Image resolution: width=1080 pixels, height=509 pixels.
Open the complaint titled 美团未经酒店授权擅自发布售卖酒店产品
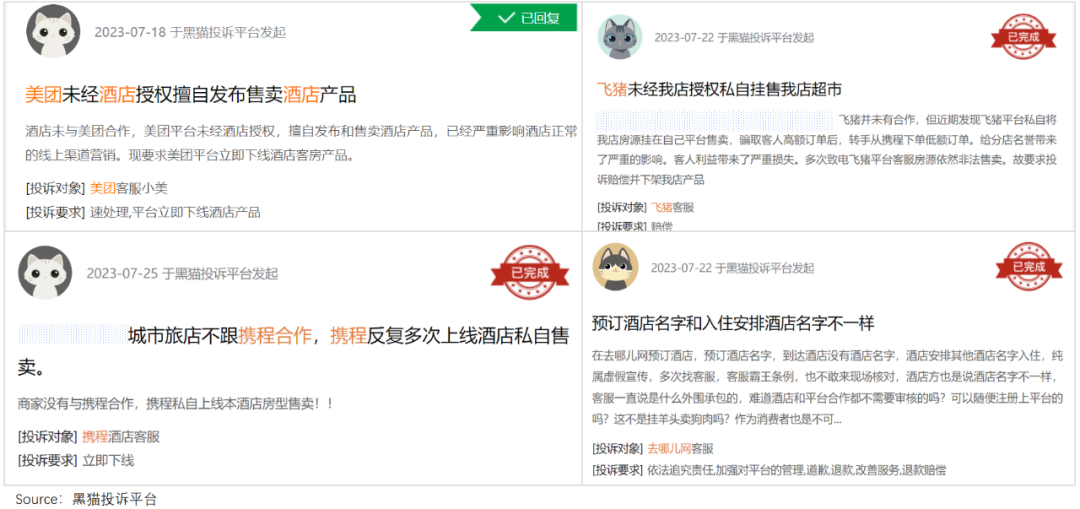pos(190,94)
